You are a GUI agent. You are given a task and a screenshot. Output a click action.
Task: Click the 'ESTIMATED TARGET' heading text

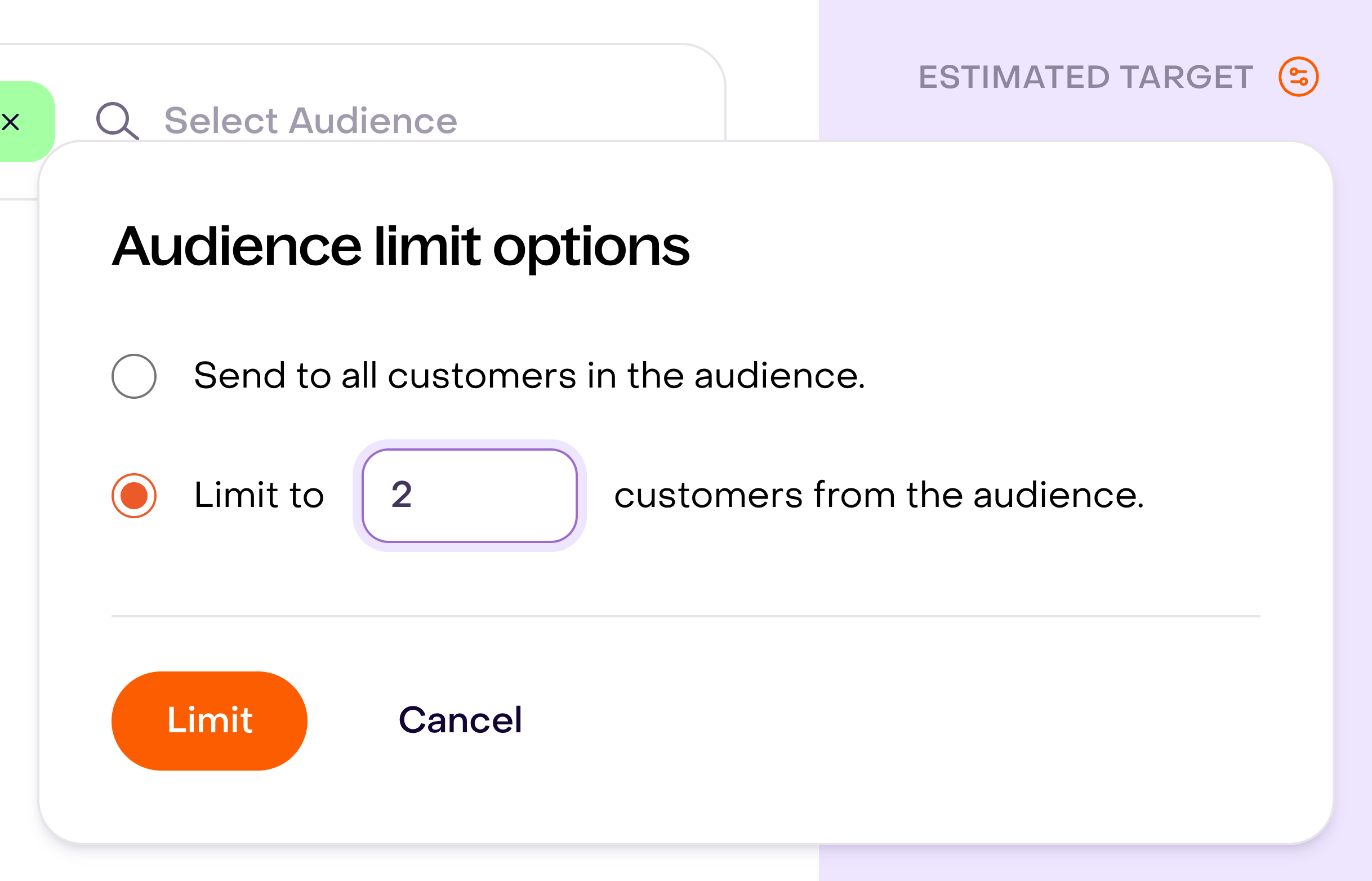pyautogui.click(x=1085, y=77)
